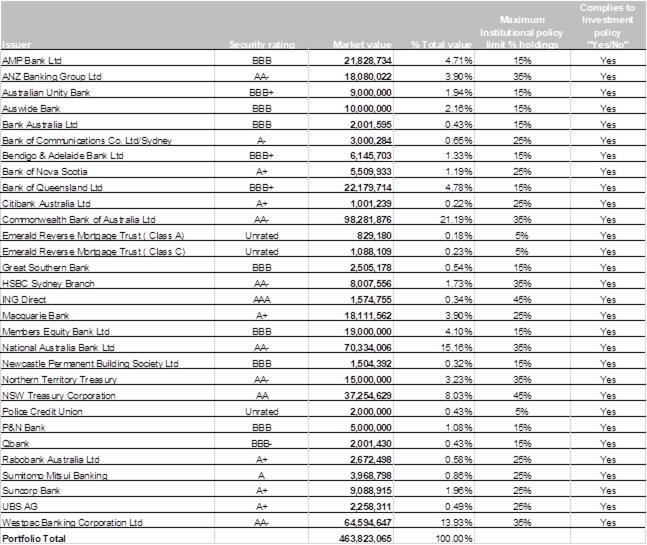The height and width of the screenshot is (545, 647).
Task: Click the BBB- rating for Qbank
Action: point(262,444)
